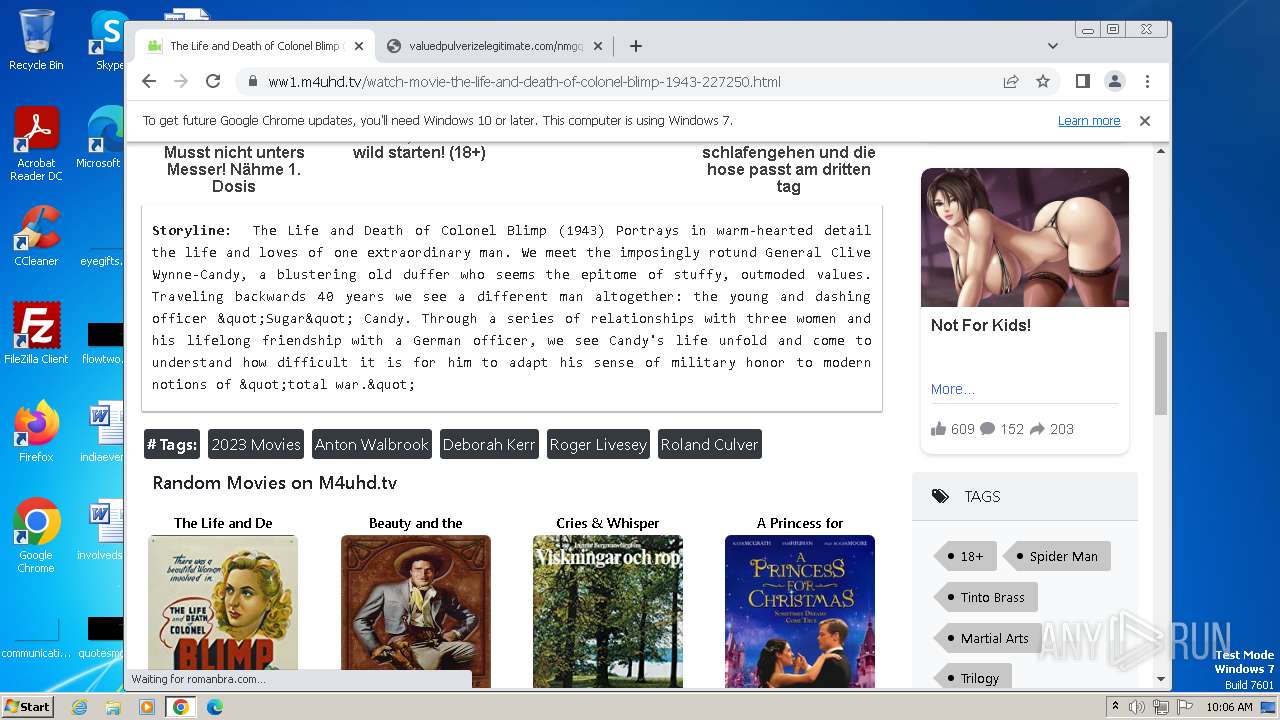Screen dimensions: 1280x720
Task: Click the page vertical scrollbar thumb
Action: 1161,373
